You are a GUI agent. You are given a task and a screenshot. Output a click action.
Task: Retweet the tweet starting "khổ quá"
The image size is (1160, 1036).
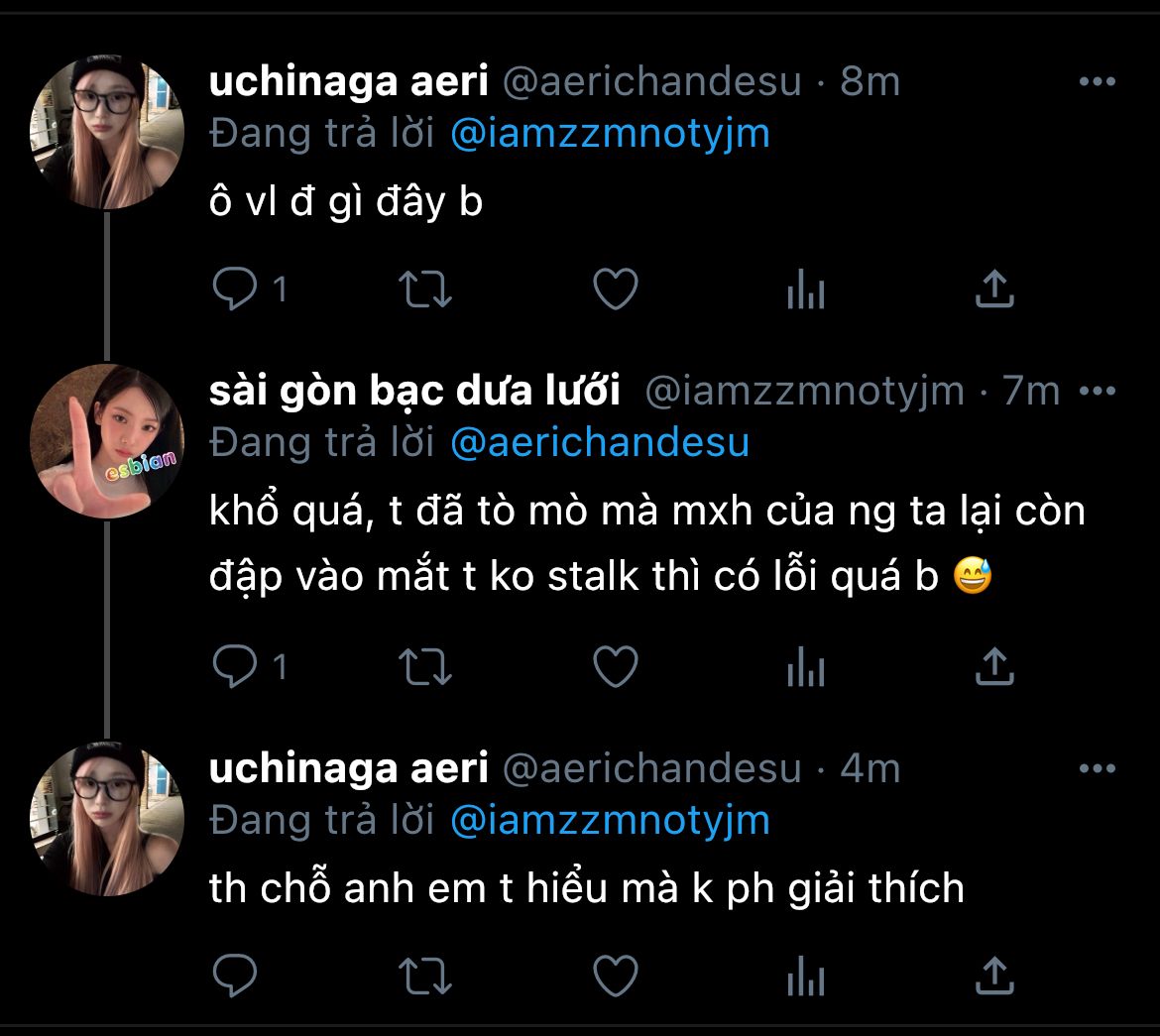(424, 667)
